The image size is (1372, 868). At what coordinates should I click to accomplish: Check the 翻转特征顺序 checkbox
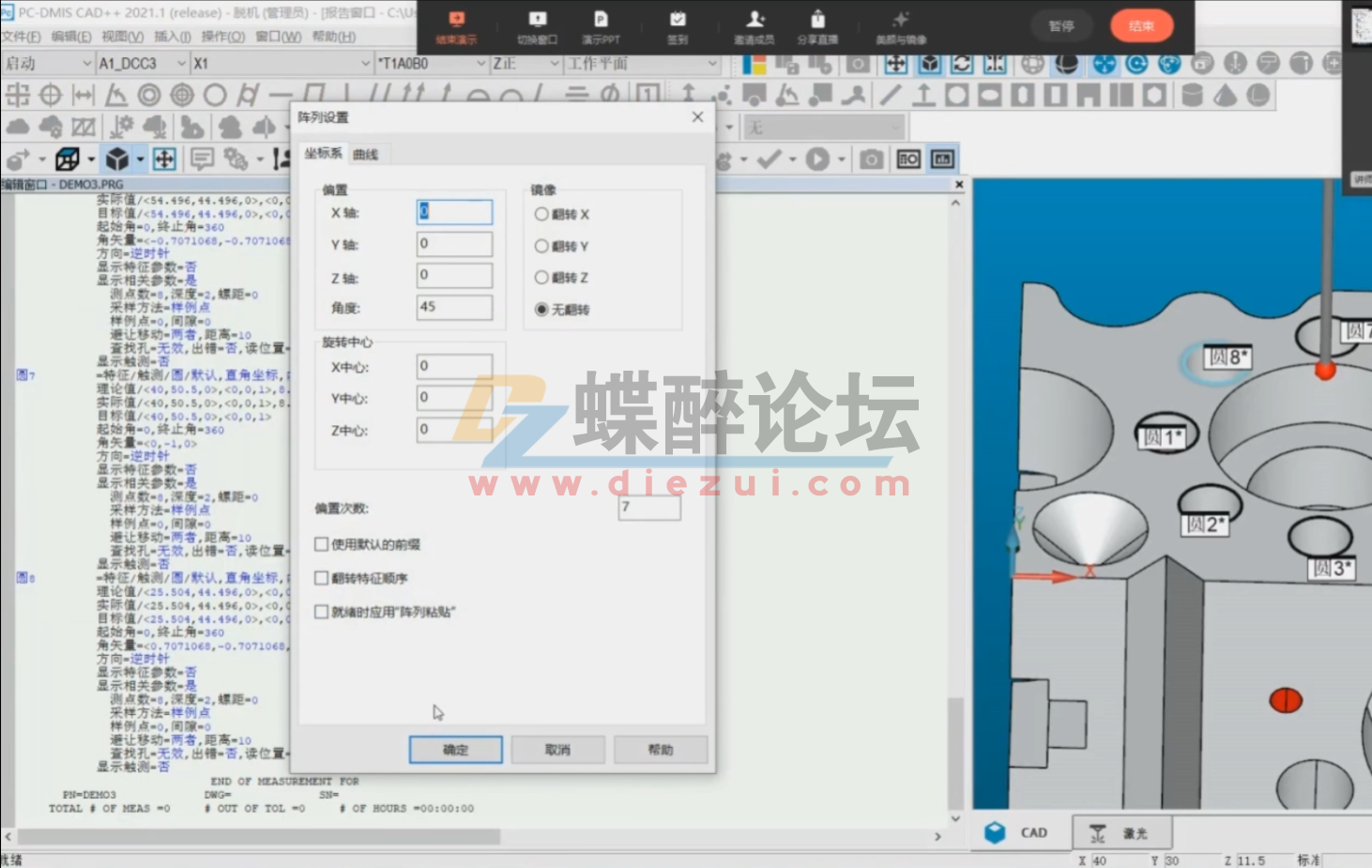click(322, 577)
